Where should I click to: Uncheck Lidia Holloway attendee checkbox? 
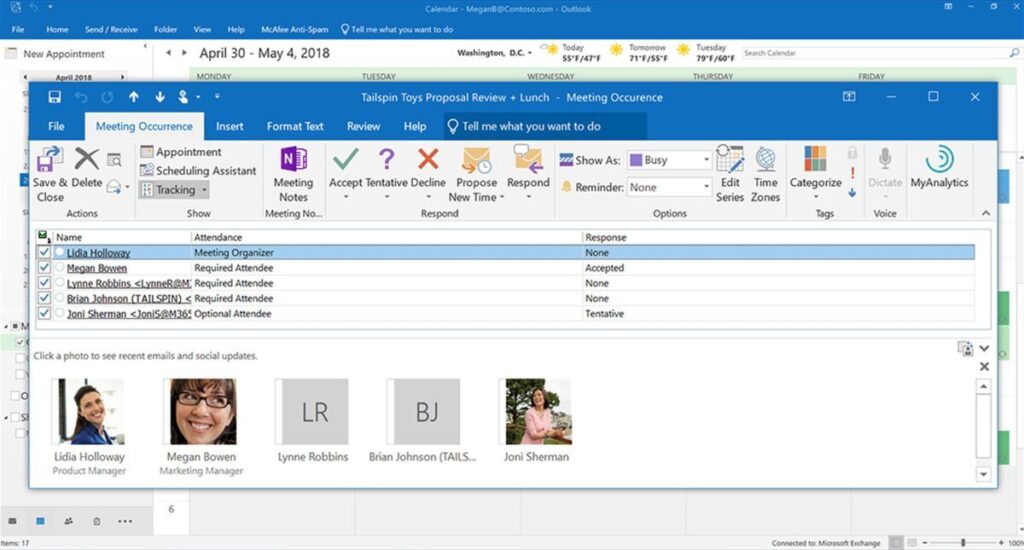coord(44,252)
